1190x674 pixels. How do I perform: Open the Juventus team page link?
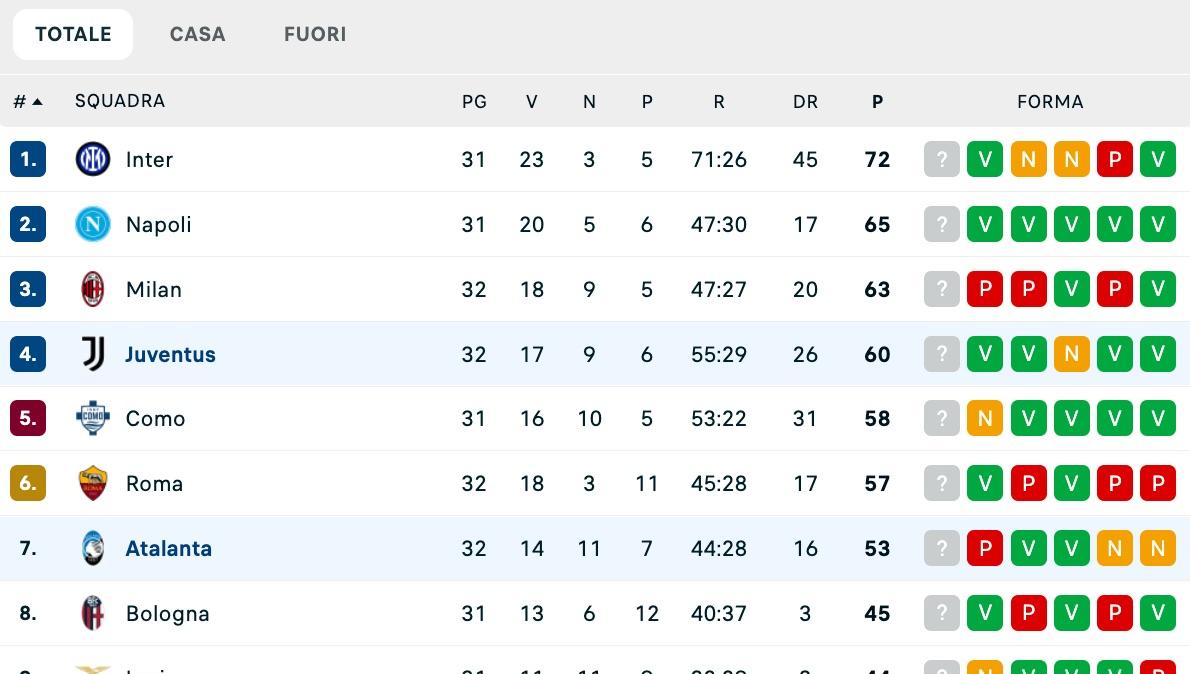click(170, 354)
